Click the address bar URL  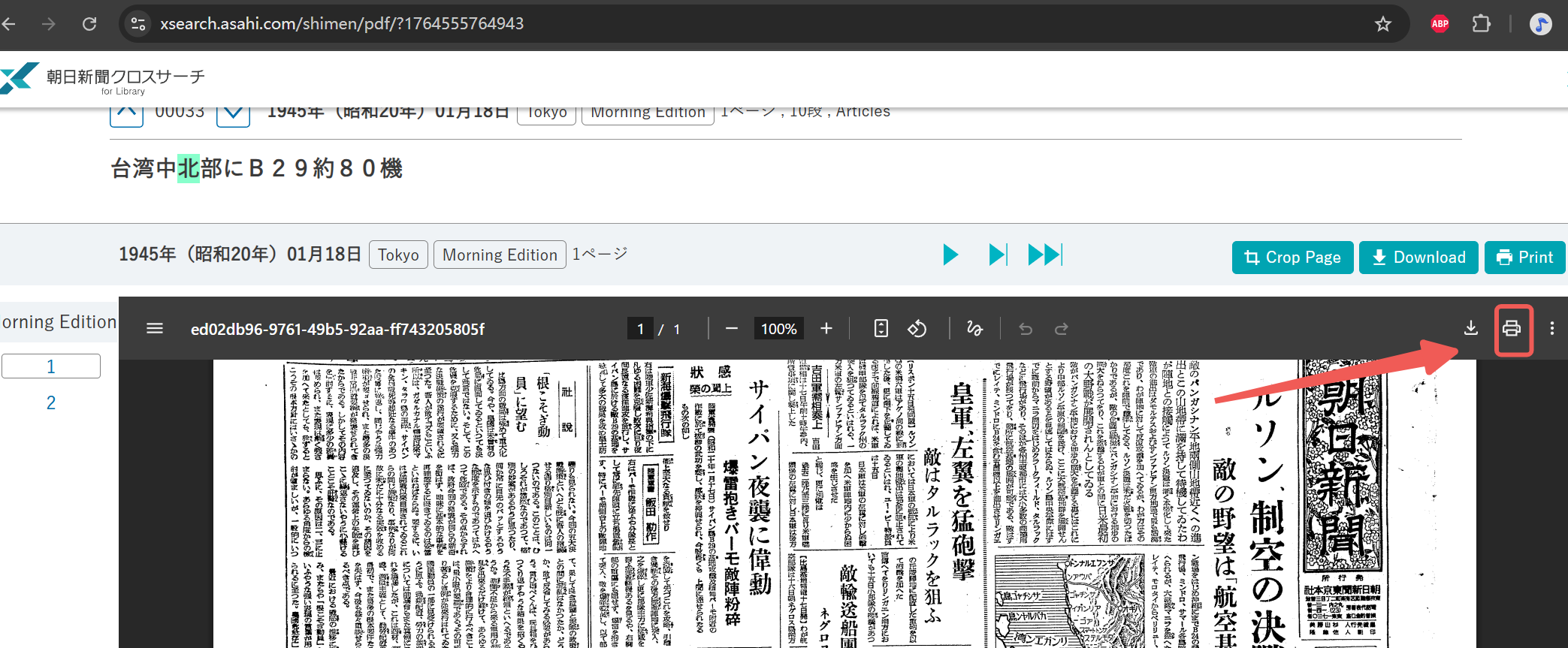point(342,24)
